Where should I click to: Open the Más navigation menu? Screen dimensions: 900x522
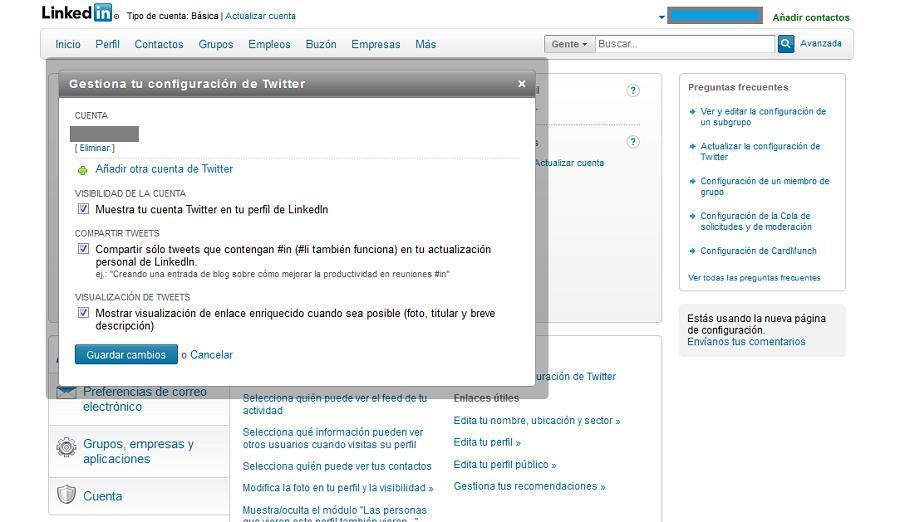coord(426,44)
